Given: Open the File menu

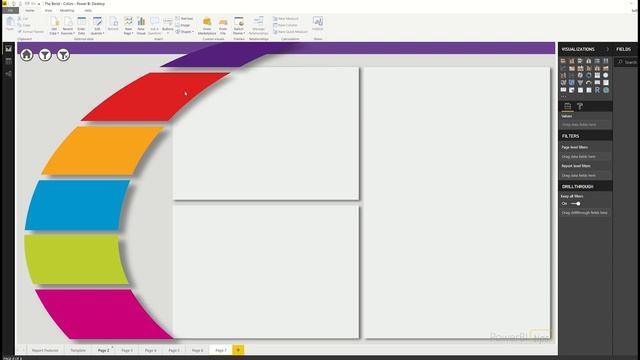Looking at the screenshot, I should (10, 10).
